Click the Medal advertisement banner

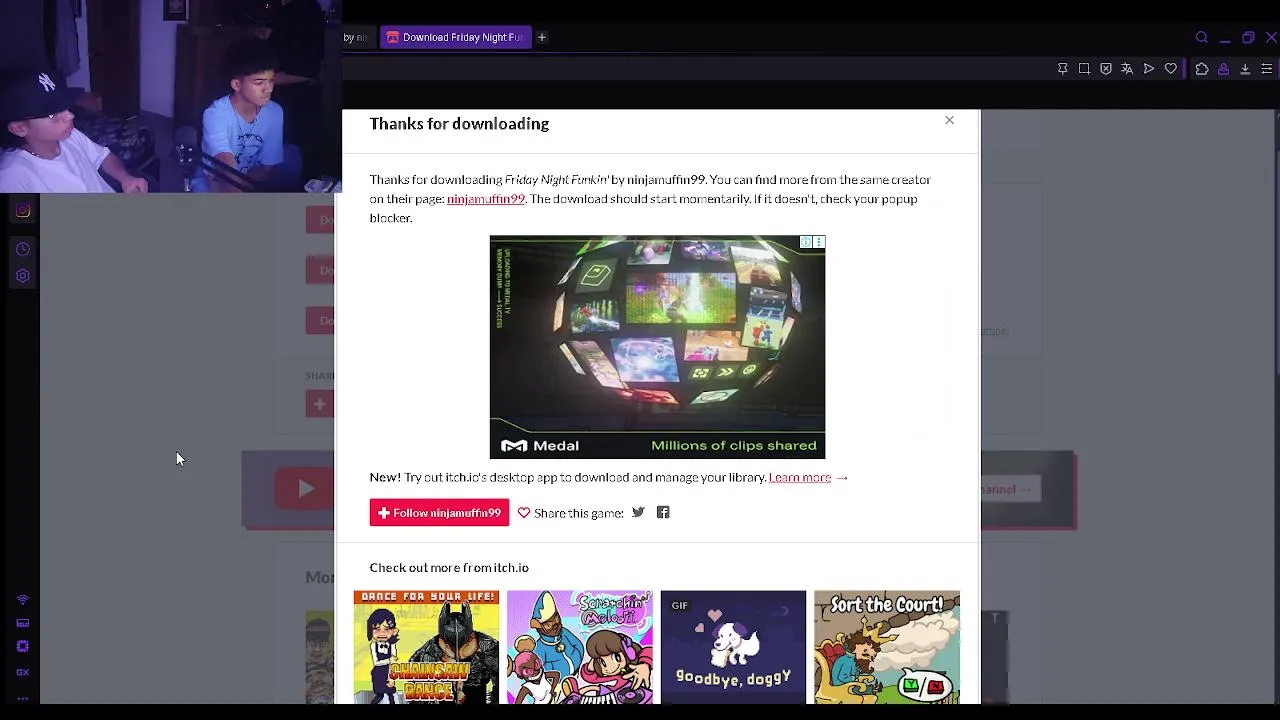657,347
